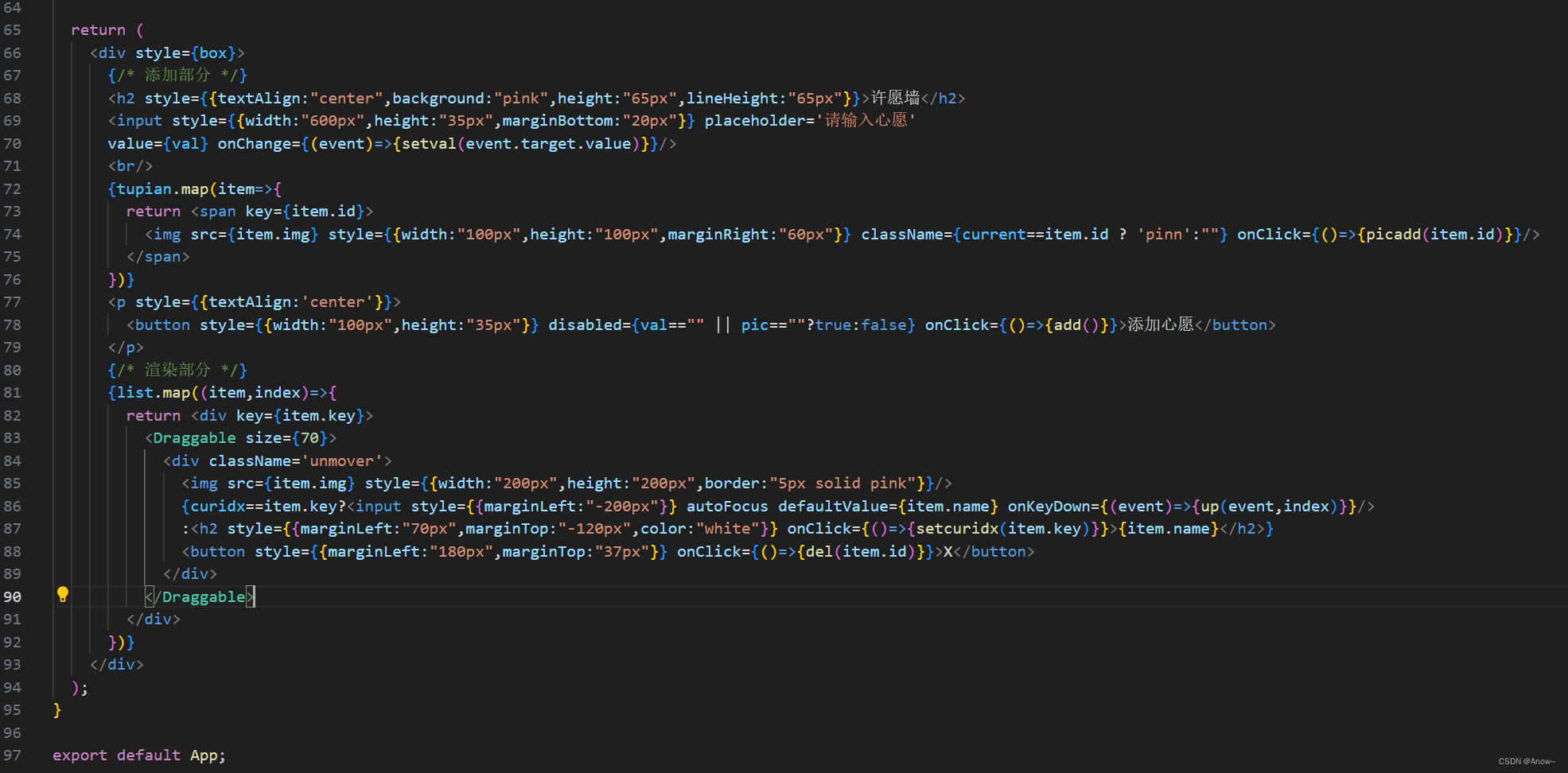Screen dimensions: 1568x773
Task: Click tupian.map on line 72
Action: pos(162,189)
